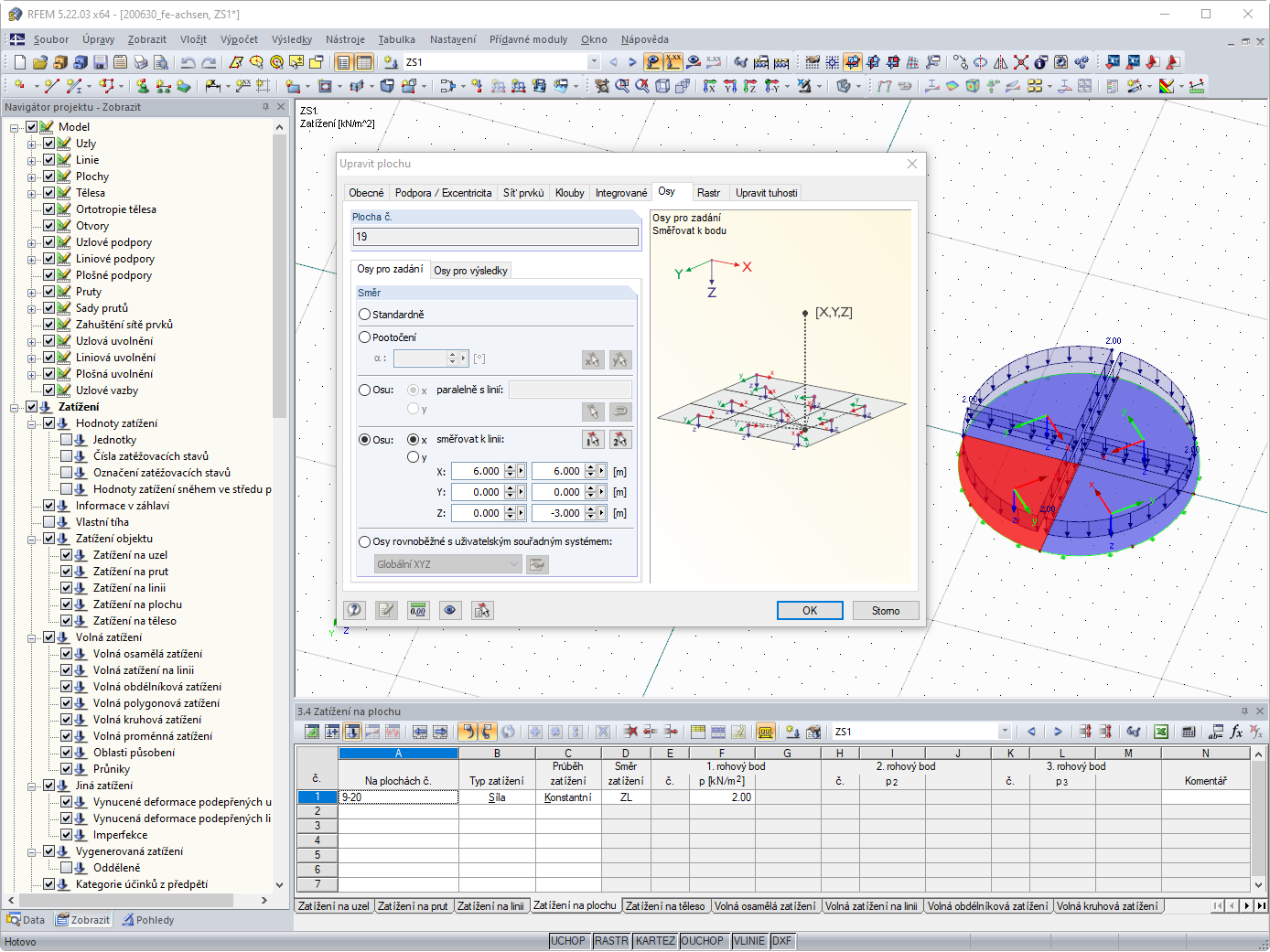
Task: Click the undo arrow in main toolbar
Action: click(188, 62)
